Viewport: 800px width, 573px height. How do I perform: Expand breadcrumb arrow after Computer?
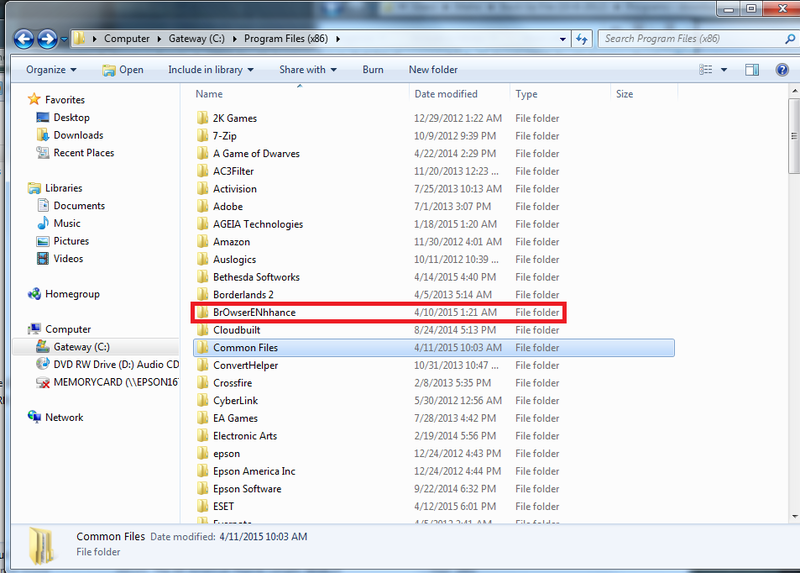(159, 39)
